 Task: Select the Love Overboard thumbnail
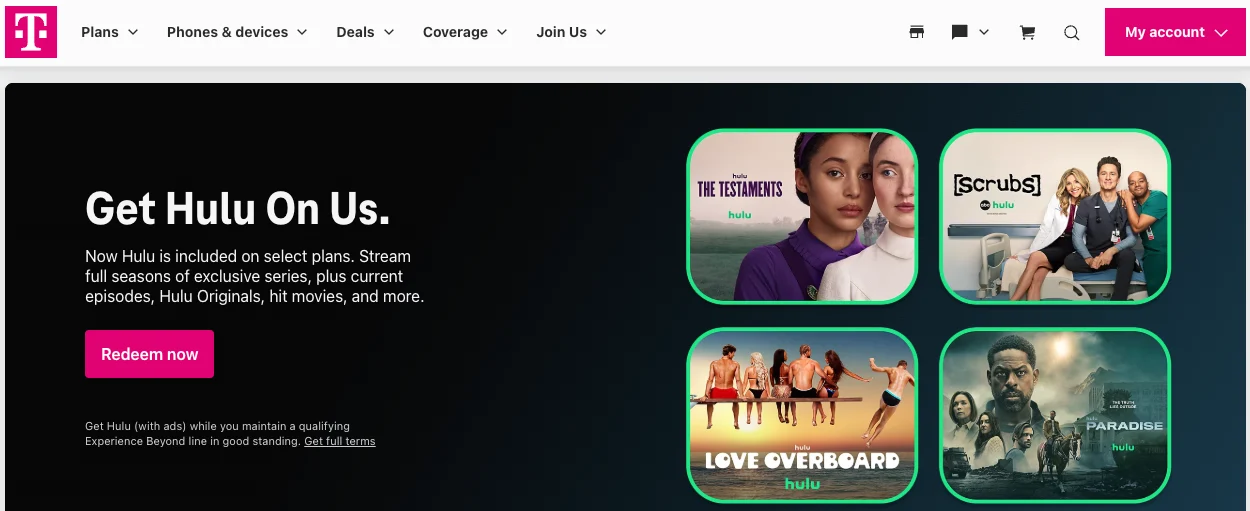[x=802, y=415]
